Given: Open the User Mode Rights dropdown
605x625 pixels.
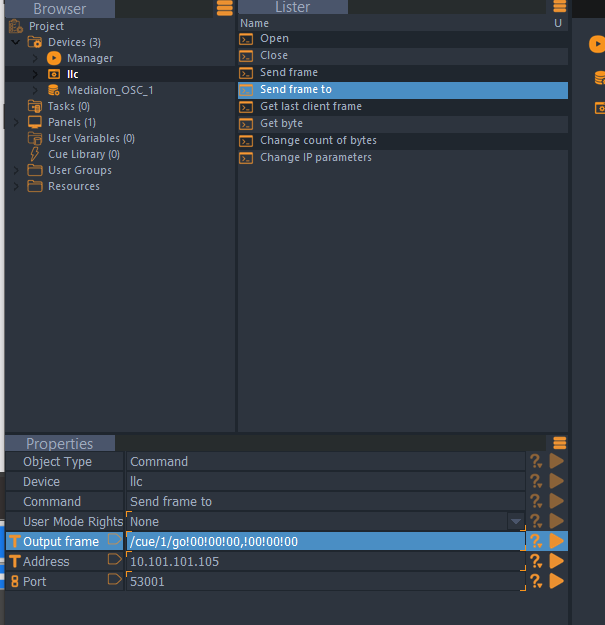Looking at the screenshot, I should coord(516,521).
